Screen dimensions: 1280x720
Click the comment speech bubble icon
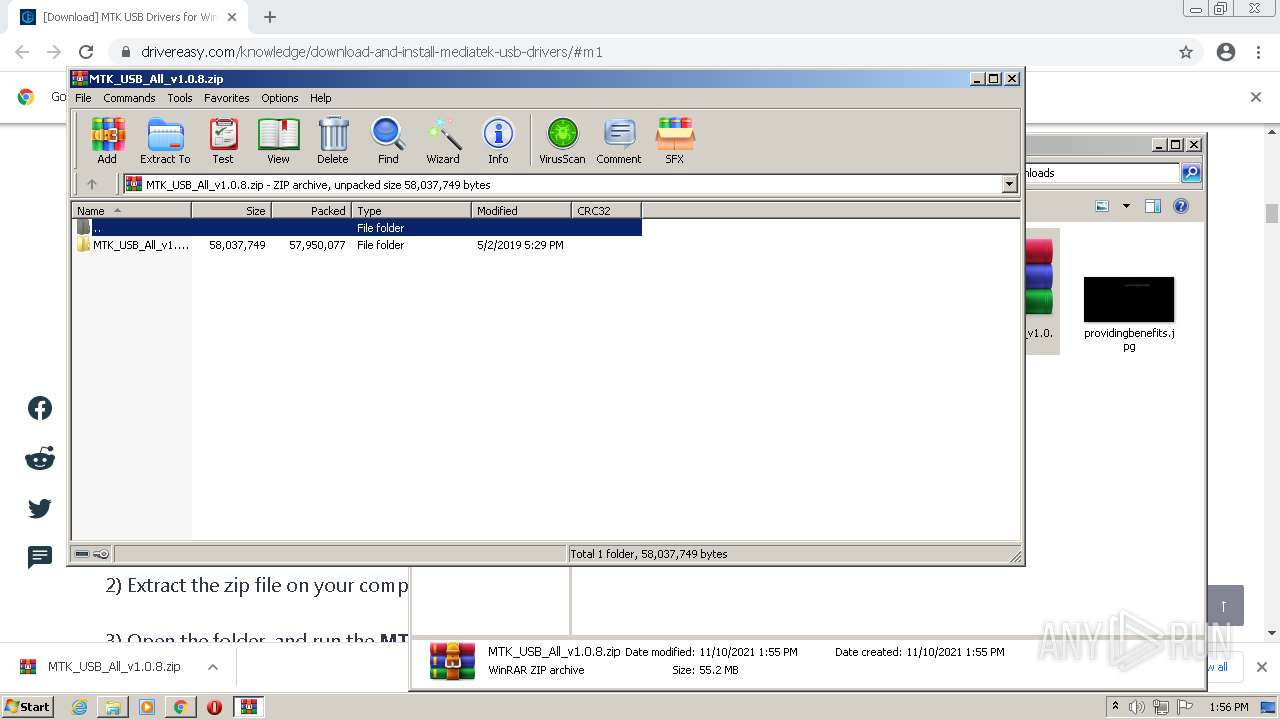40,557
